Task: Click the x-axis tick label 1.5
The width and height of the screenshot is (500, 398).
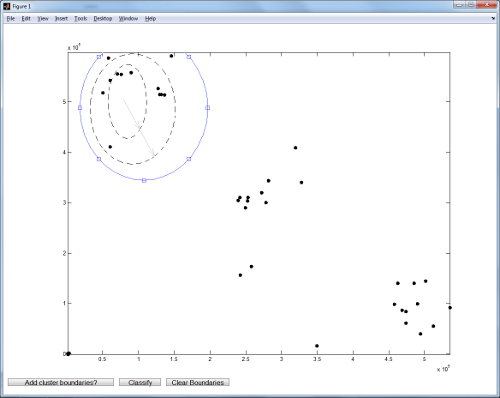Action: pos(174,359)
